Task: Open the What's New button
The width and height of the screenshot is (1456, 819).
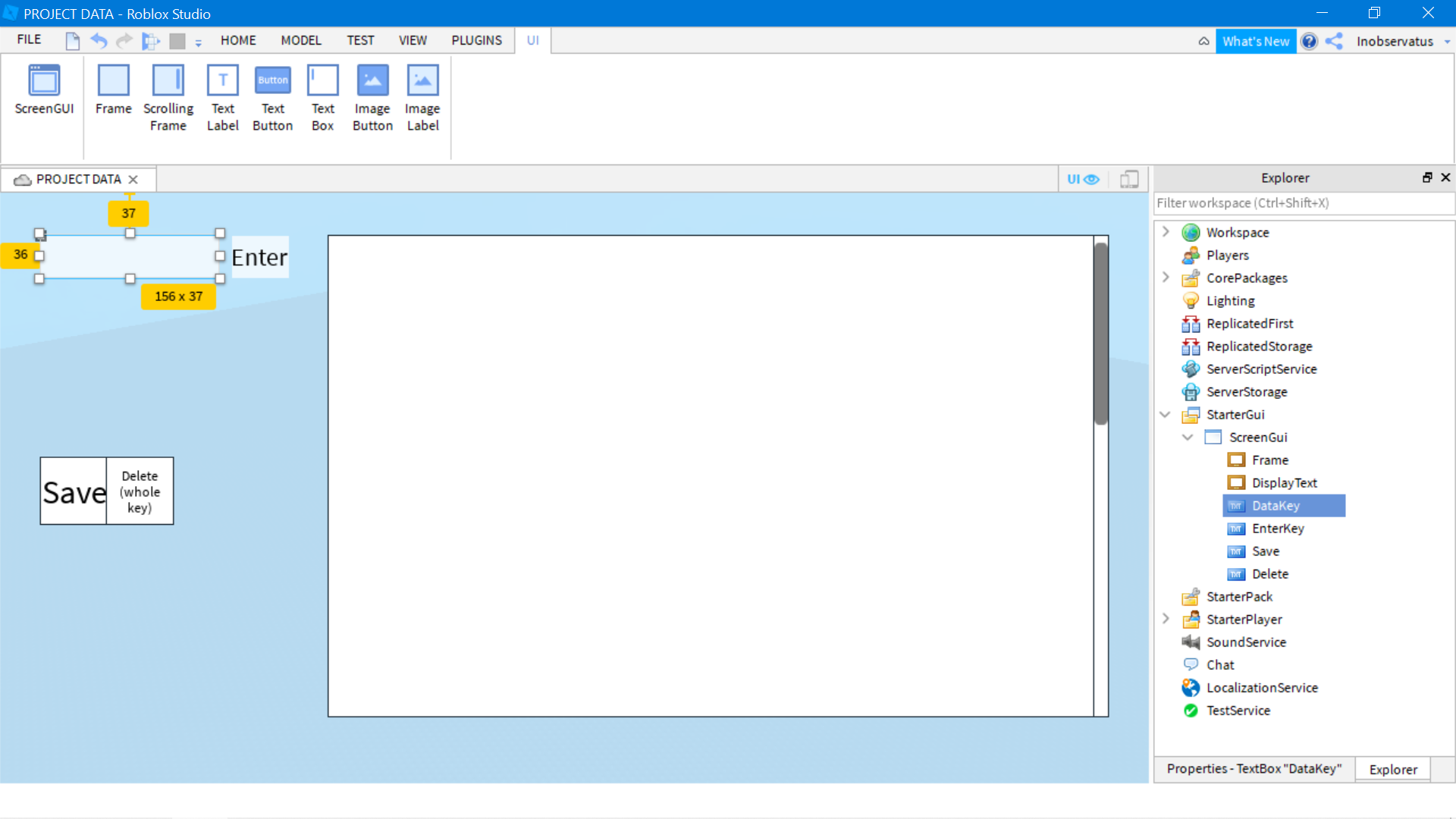Action: coord(1255,42)
